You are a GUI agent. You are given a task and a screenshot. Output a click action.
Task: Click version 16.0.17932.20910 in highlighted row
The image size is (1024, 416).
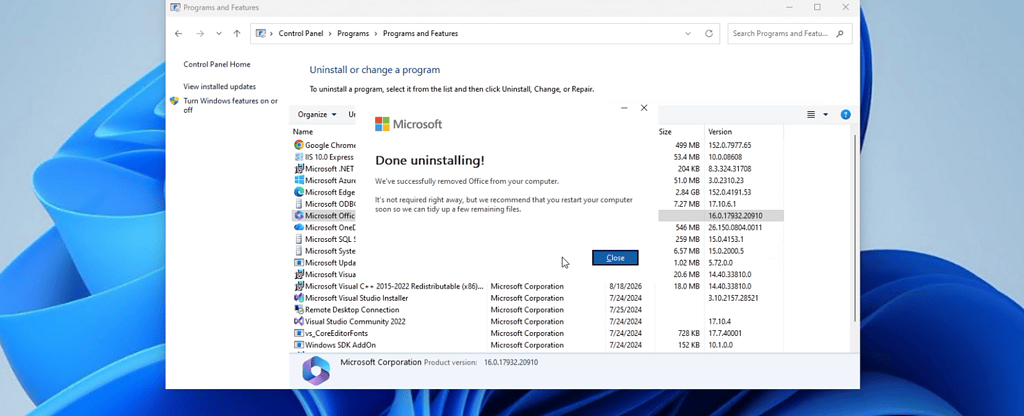click(x=735, y=216)
